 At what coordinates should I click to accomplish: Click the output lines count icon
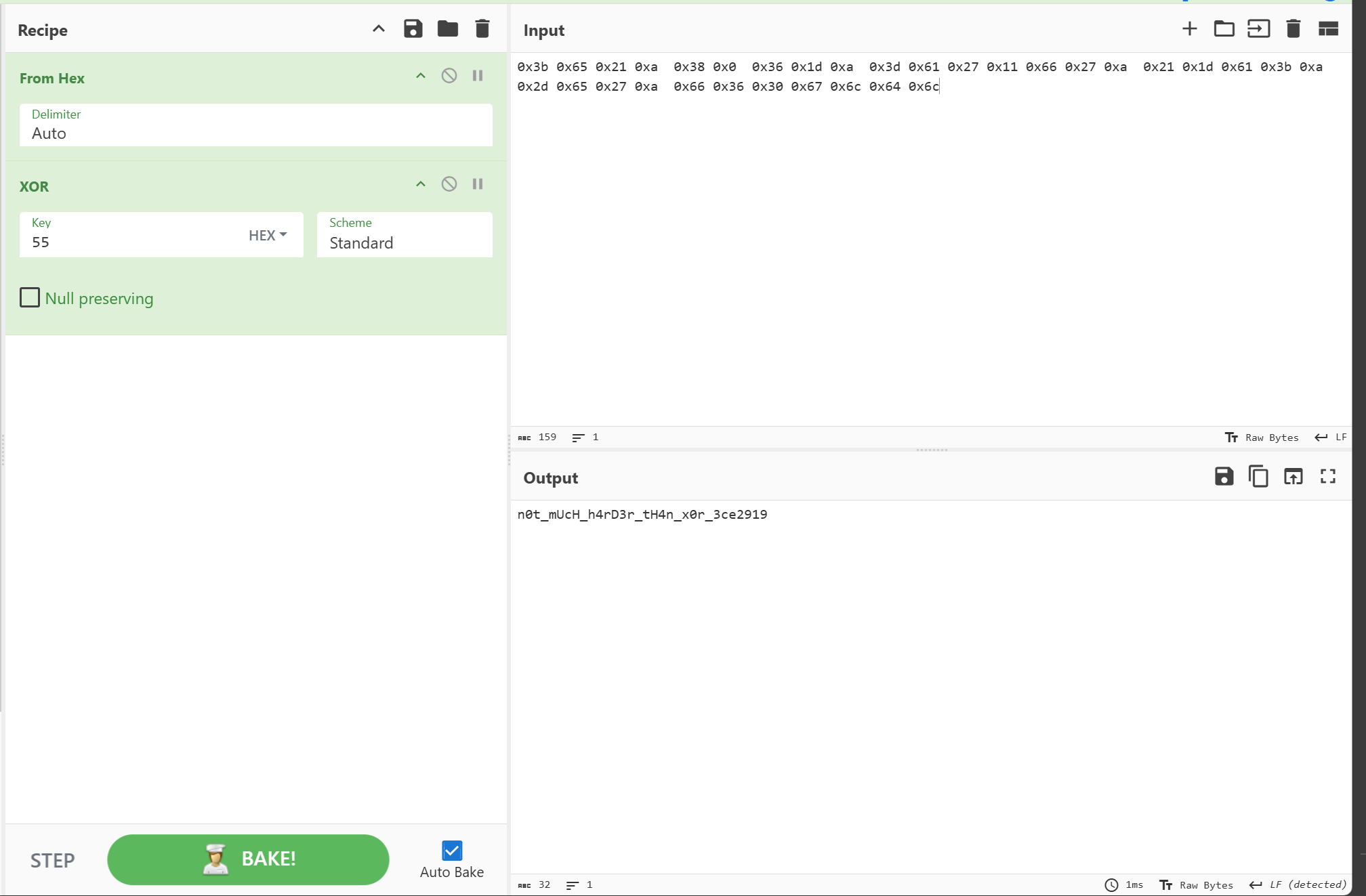573,885
